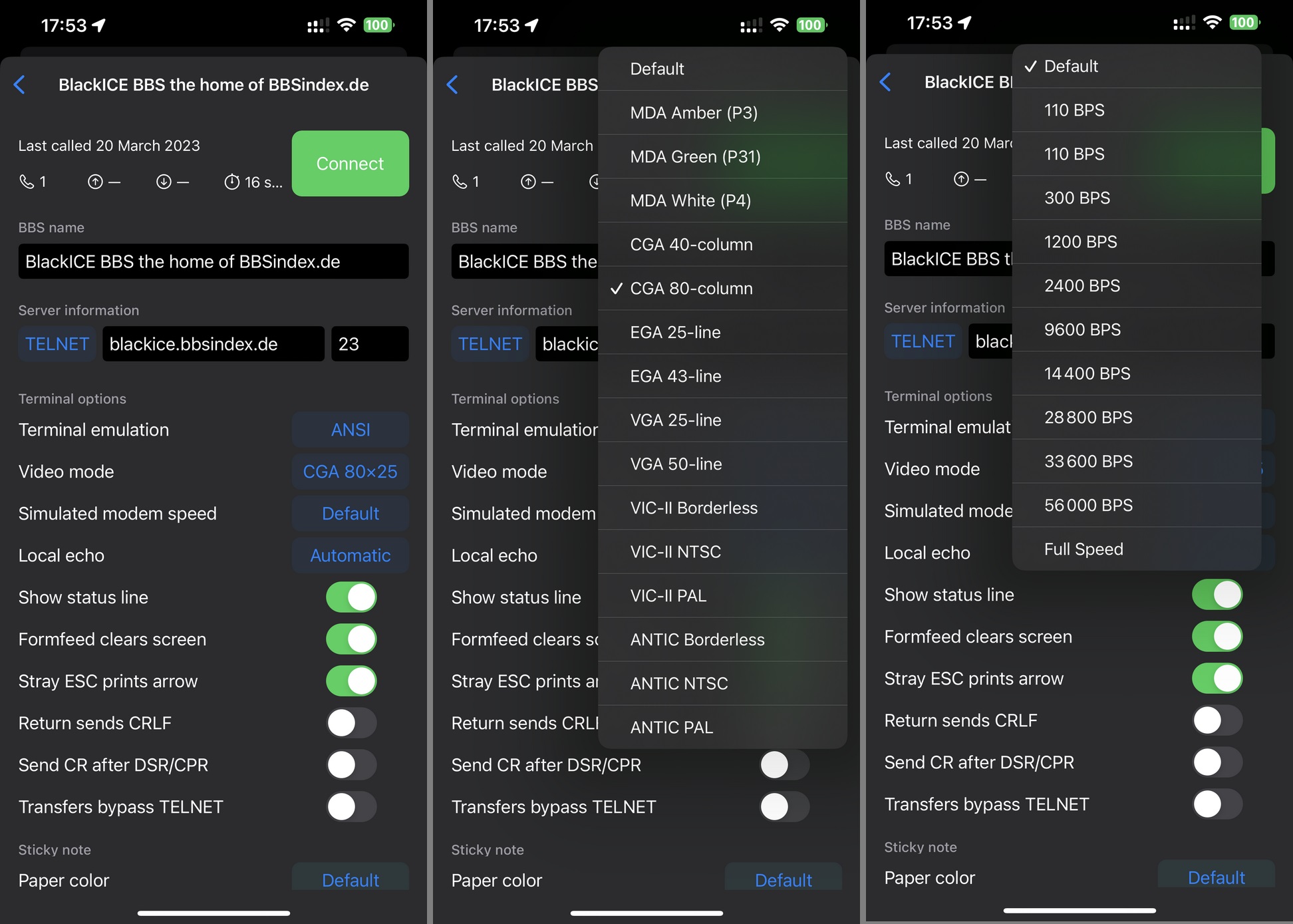Select 9600 BPS modem speed
1293x924 pixels.
[1137, 329]
